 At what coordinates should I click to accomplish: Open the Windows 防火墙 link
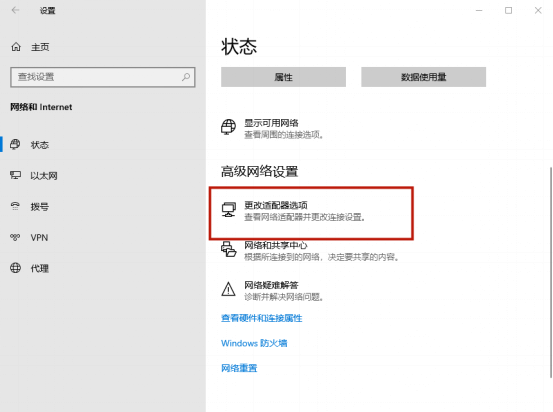coord(254,343)
